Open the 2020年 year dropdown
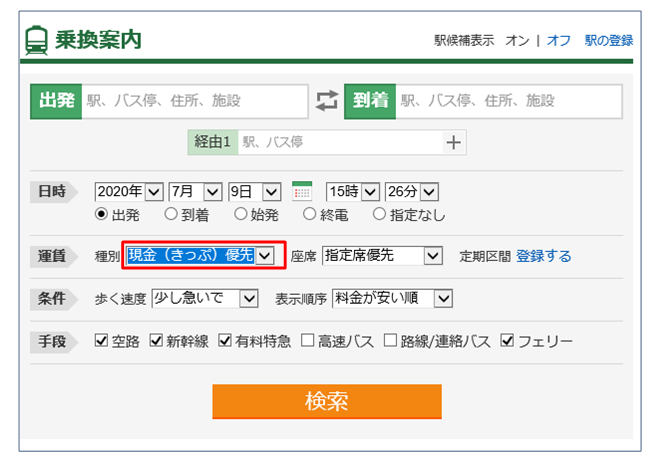The height and width of the screenshot is (462, 650). coord(129,192)
